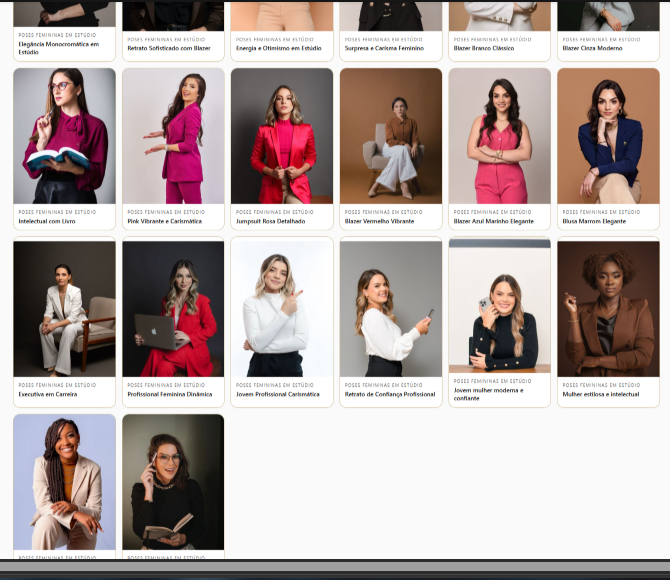Open the photo on the 'Retrato de Confiança Profissional' card
Image resolution: width=670 pixels, height=580 pixels.
pyautogui.click(x=391, y=309)
